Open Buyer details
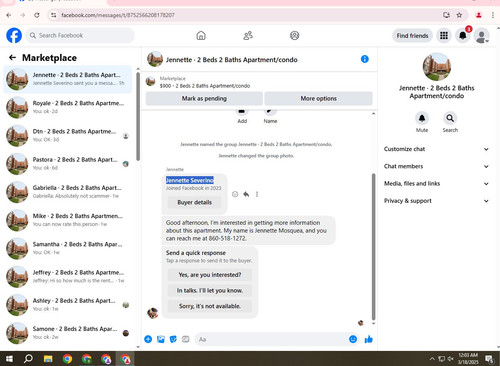The width and height of the screenshot is (500, 366). pyautogui.click(x=194, y=202)
